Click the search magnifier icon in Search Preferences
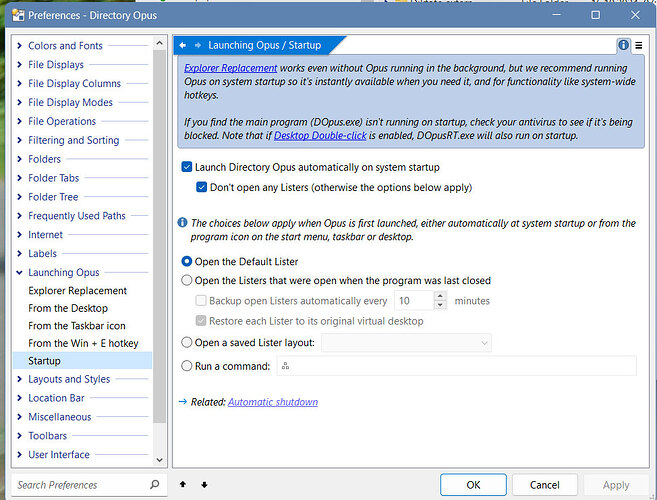Viewport: 657px width, 500px height. point(155,484)
